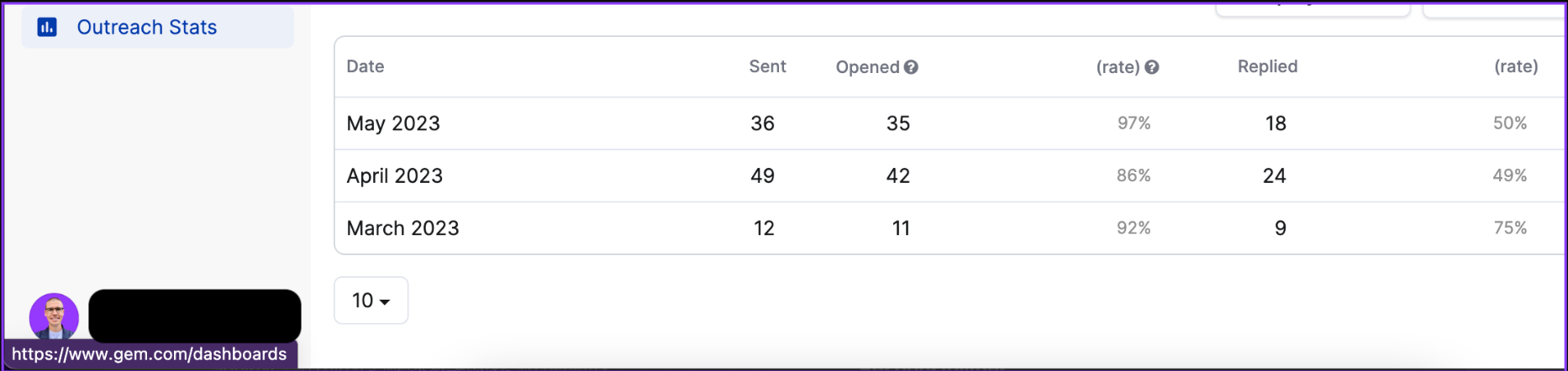Select the May 2023 row

pyautogui.click(x=950, y=123)
